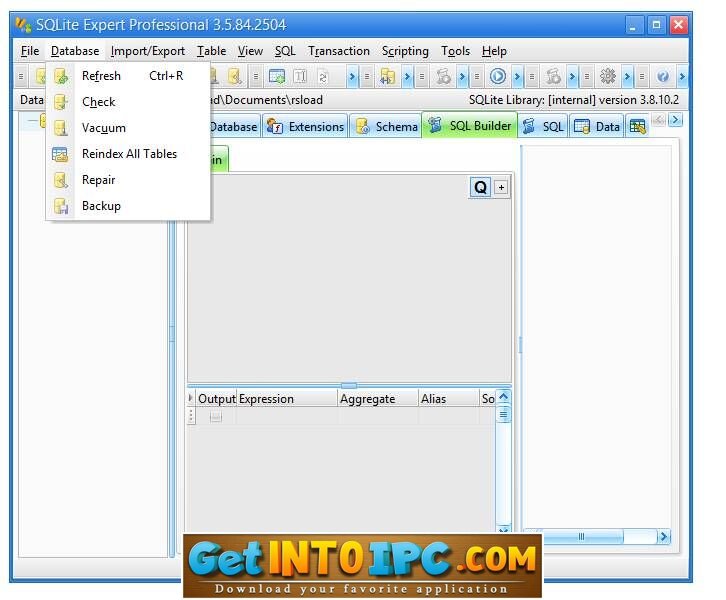Open the Help menu
The width and height of the screenshot is (726, 600).
point(494,51)
